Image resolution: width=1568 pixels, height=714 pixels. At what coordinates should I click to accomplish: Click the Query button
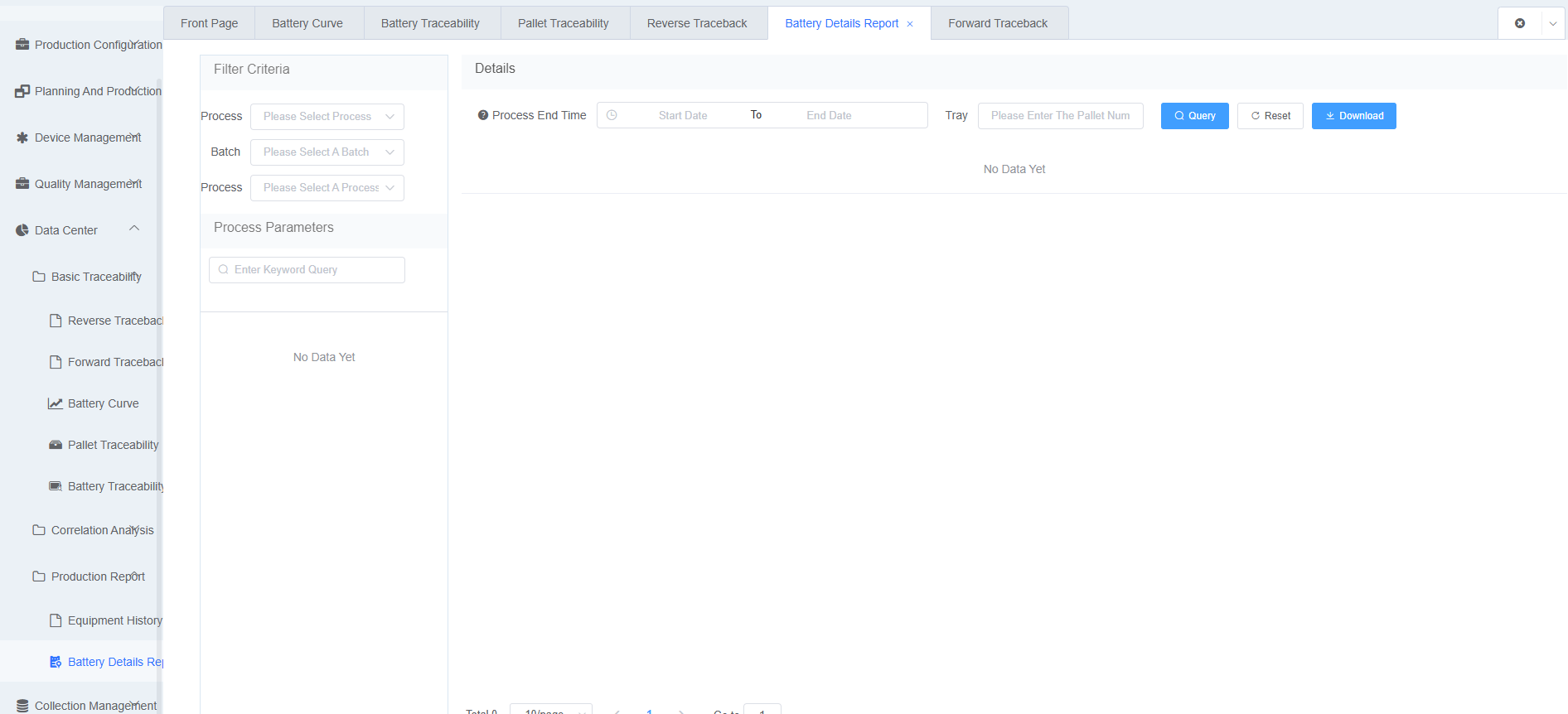tap(1195, 116)
